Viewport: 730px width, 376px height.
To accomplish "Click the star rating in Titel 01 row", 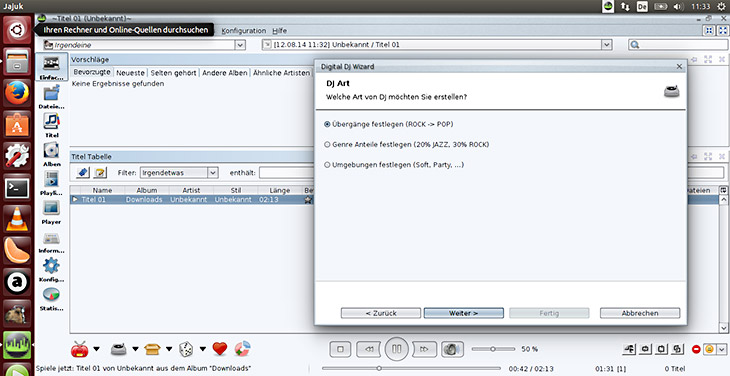I will pyautogui.click(x=308, y=200).
